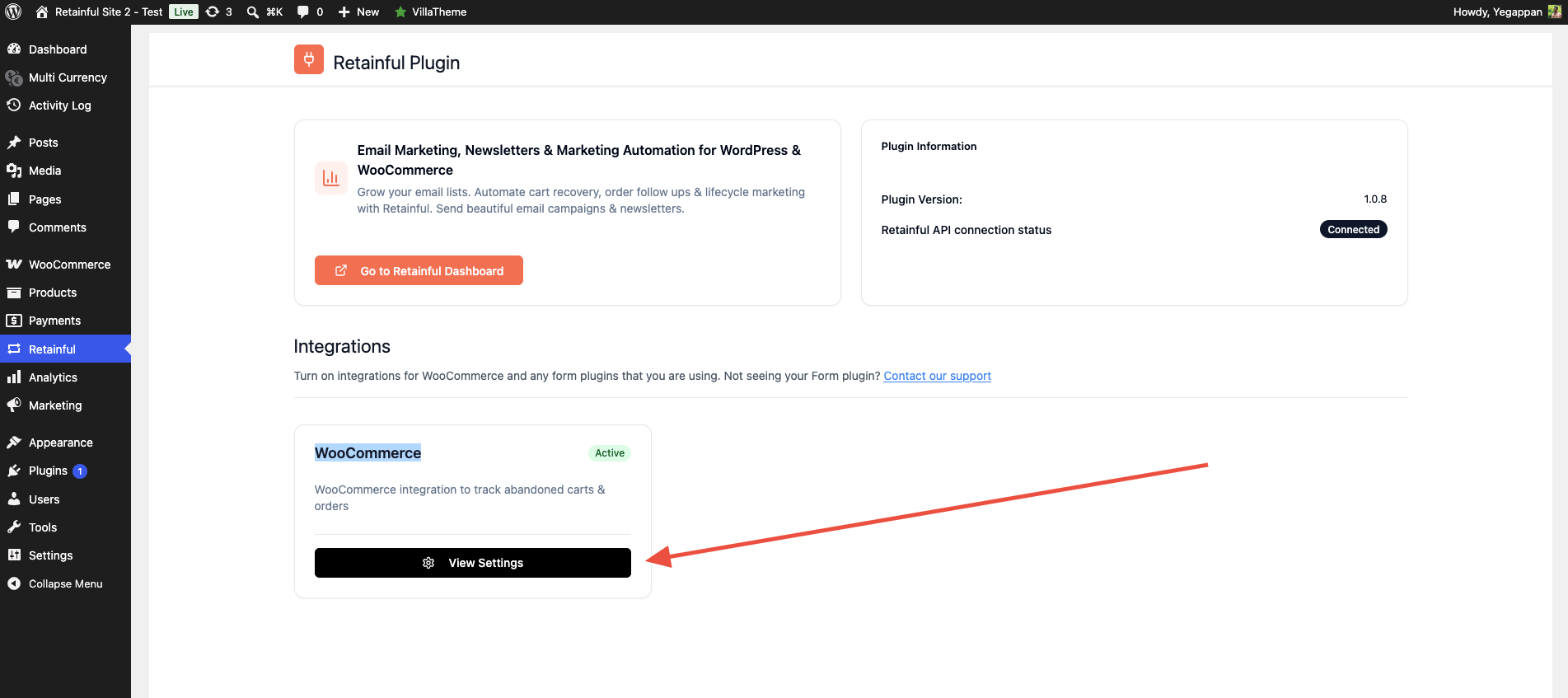Select Products in the admin sidebar

[65, 293]
